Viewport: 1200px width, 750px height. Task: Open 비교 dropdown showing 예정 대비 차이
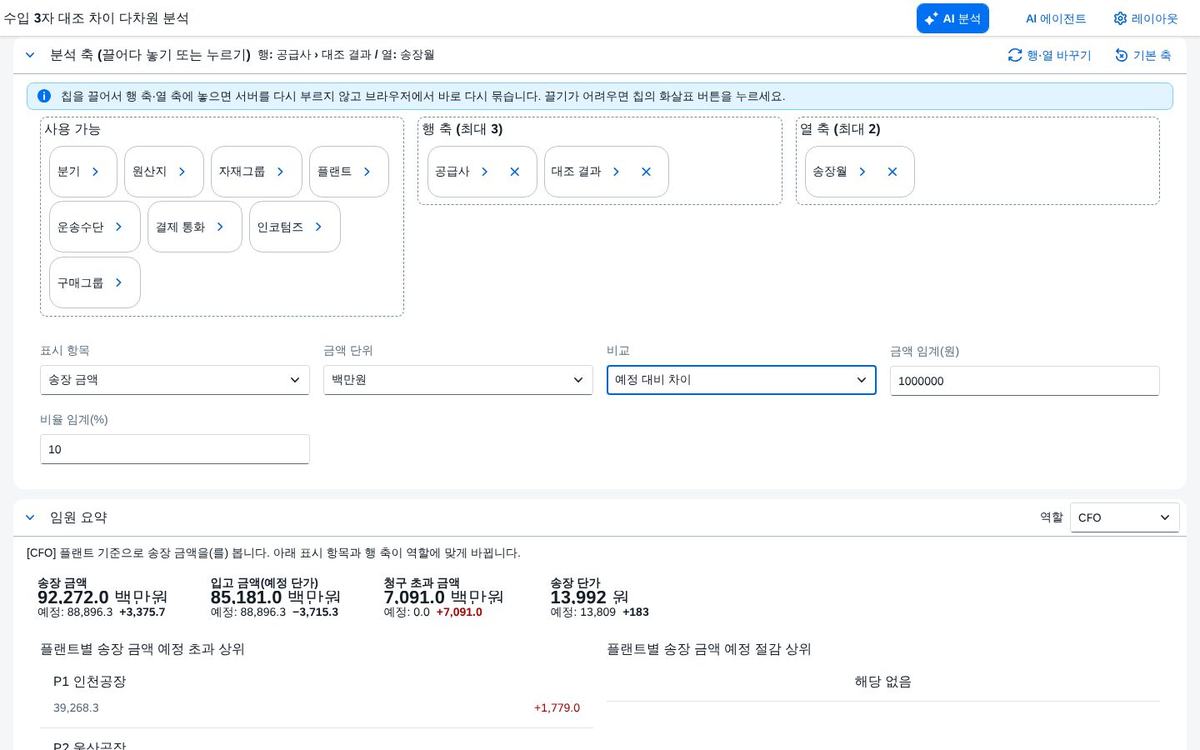pos(741,380)
